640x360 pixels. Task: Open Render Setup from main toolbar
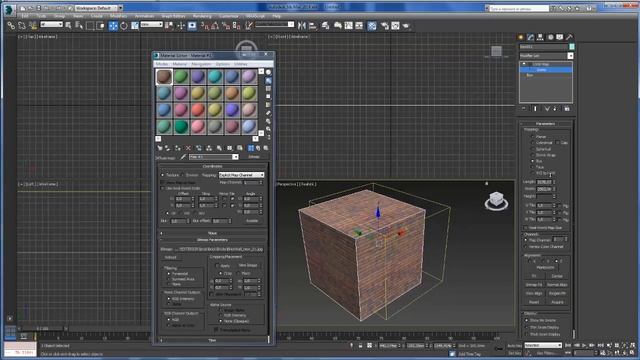(384, 26)
